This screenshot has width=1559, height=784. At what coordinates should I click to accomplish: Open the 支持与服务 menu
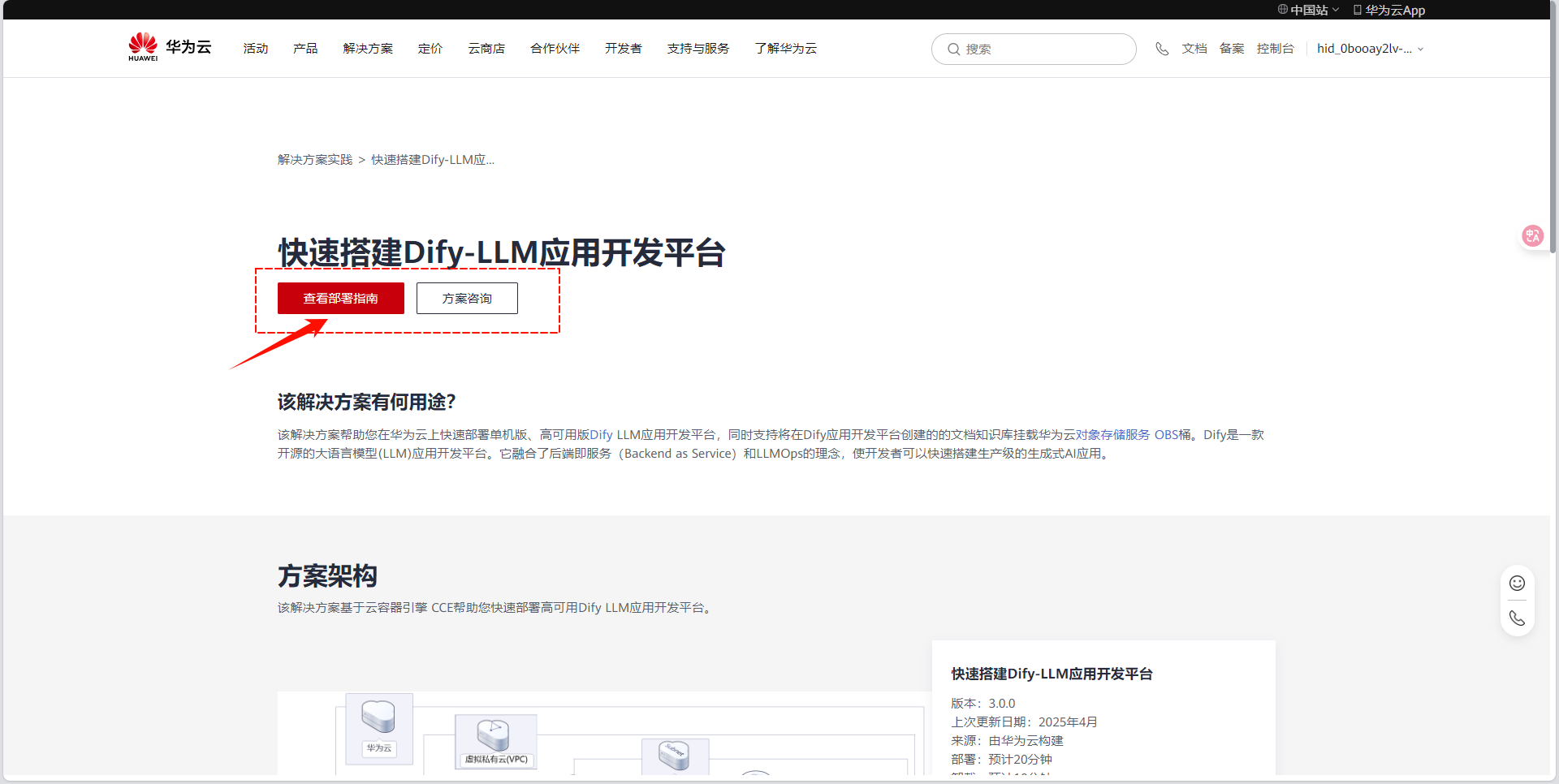(x=698, y=49)
